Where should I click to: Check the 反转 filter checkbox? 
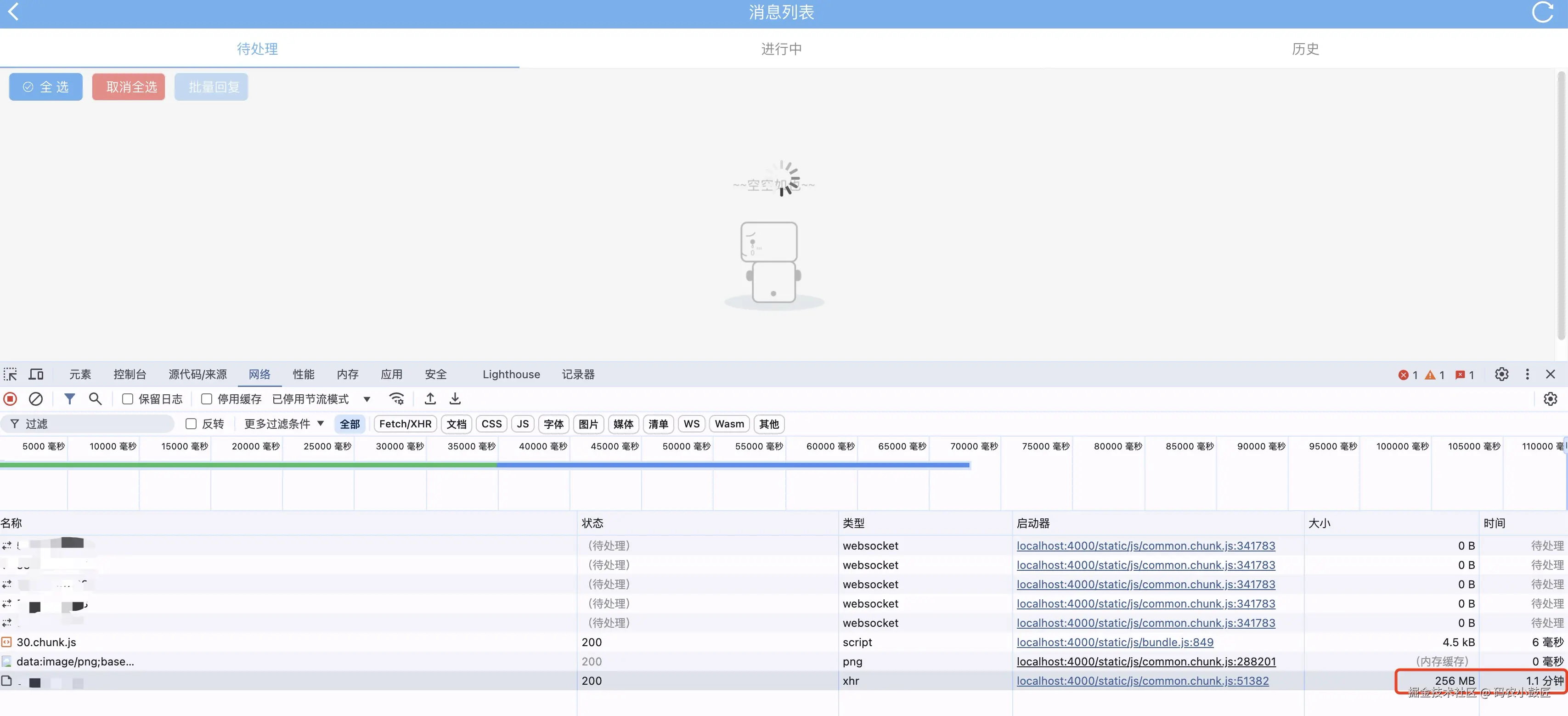[x=191, y=424]
